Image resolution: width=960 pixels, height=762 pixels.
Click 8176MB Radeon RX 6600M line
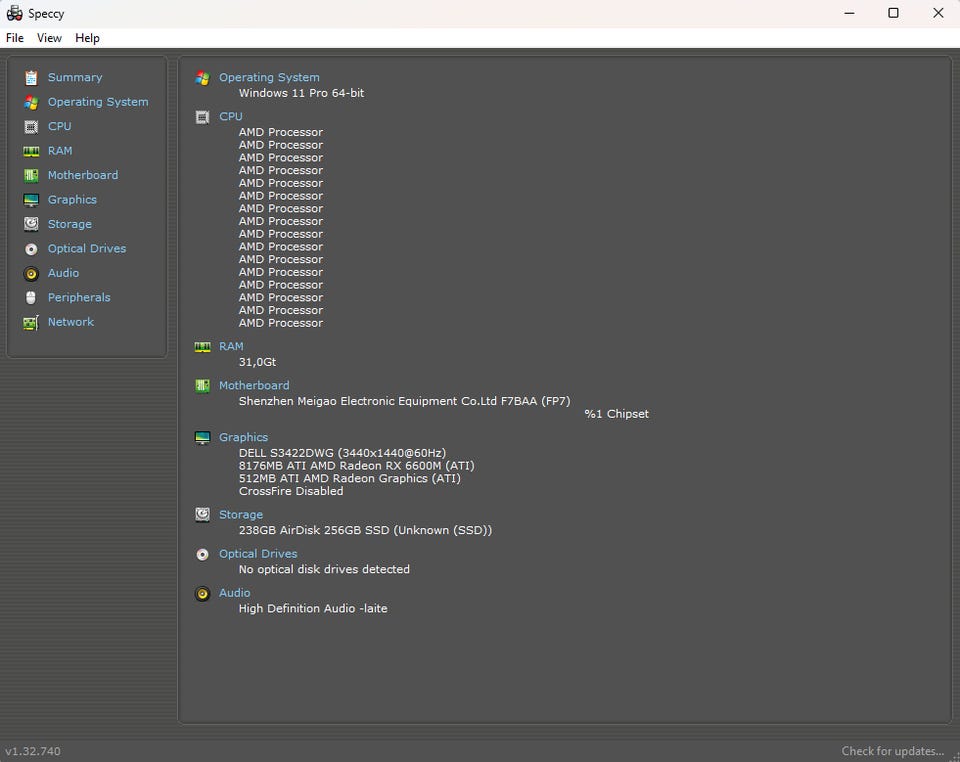[x=357, y=466]
